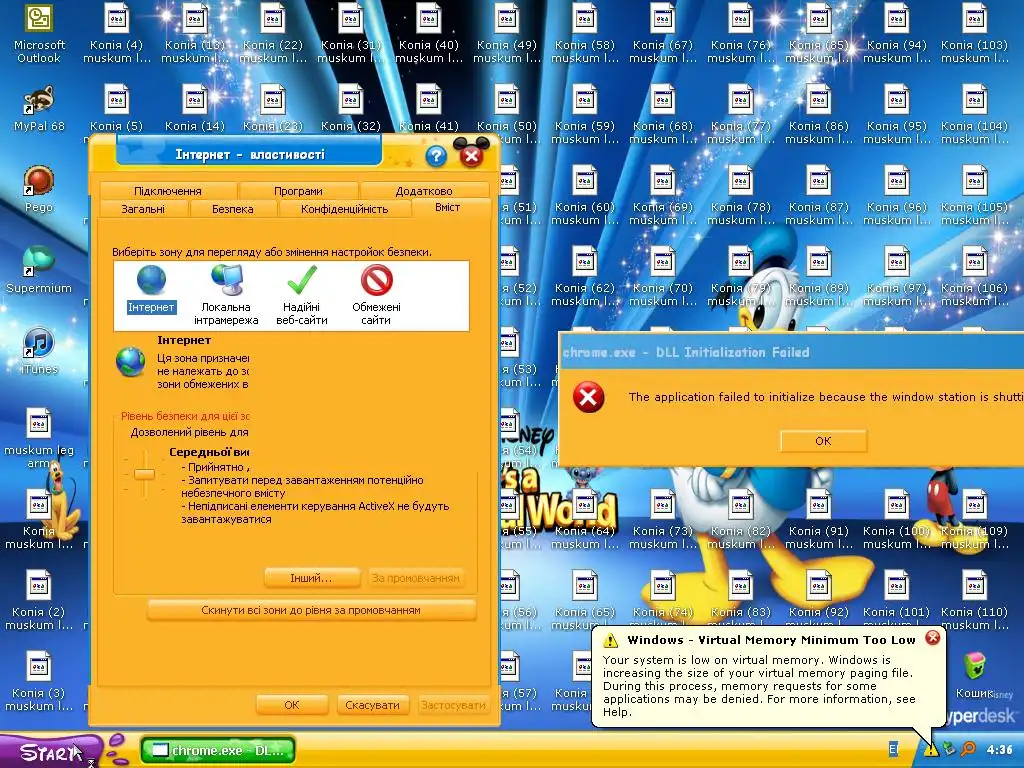Select the Копія (101) file icon
The height and width of the screenshot is (768, 1024).
(x=897, y=586)
